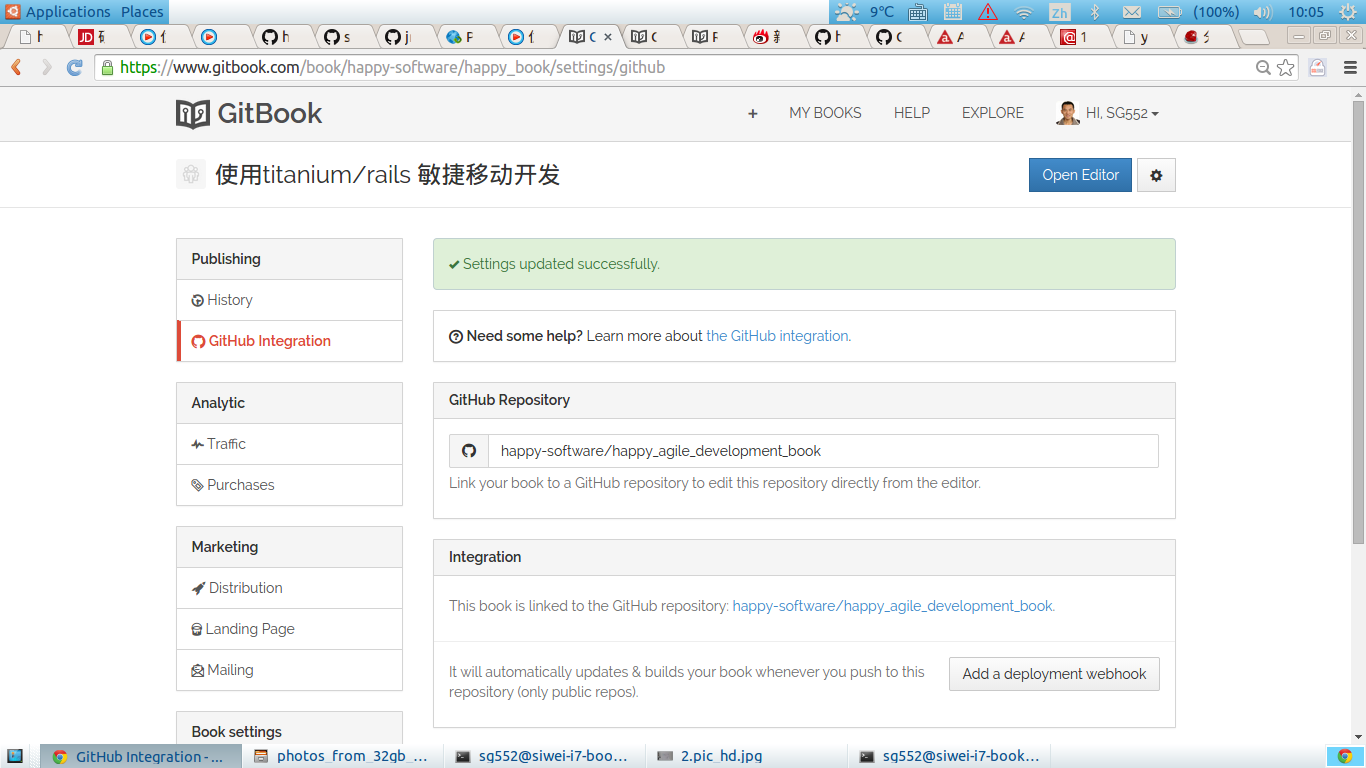Open MY BOOKS in the header

(x=825, y=113)
